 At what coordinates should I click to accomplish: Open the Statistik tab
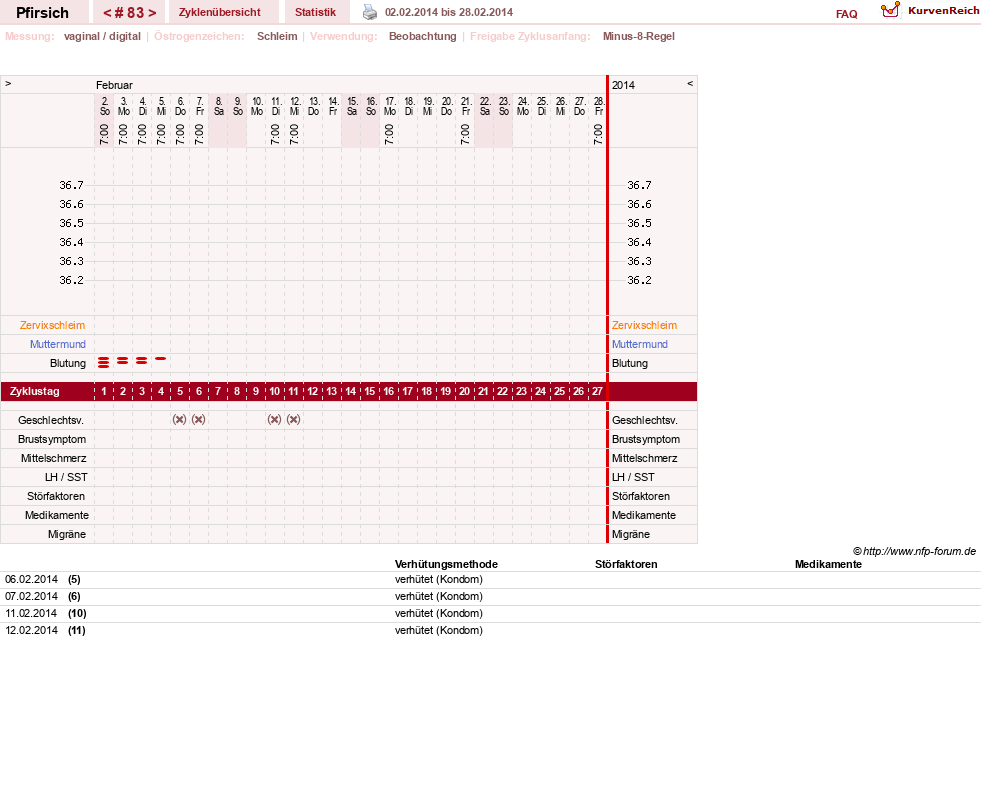click(x=315, y=12)
